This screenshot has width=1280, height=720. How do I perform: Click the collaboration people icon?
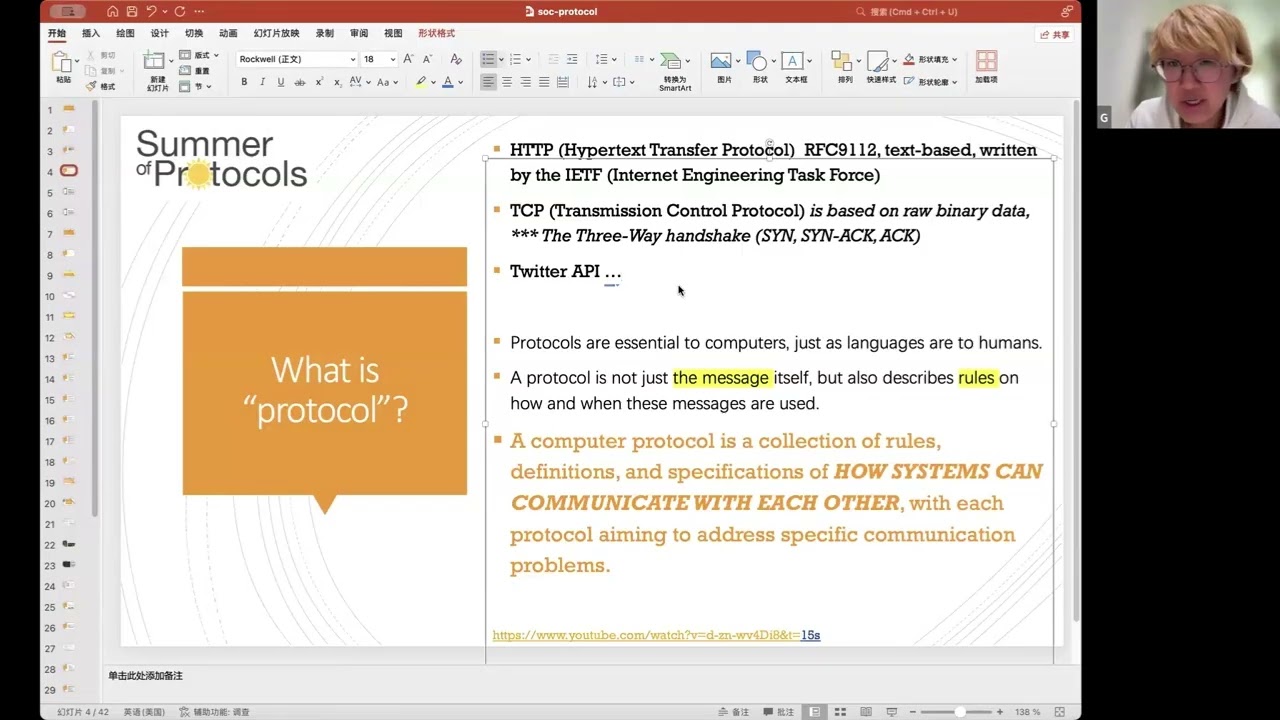point(1067,12)
